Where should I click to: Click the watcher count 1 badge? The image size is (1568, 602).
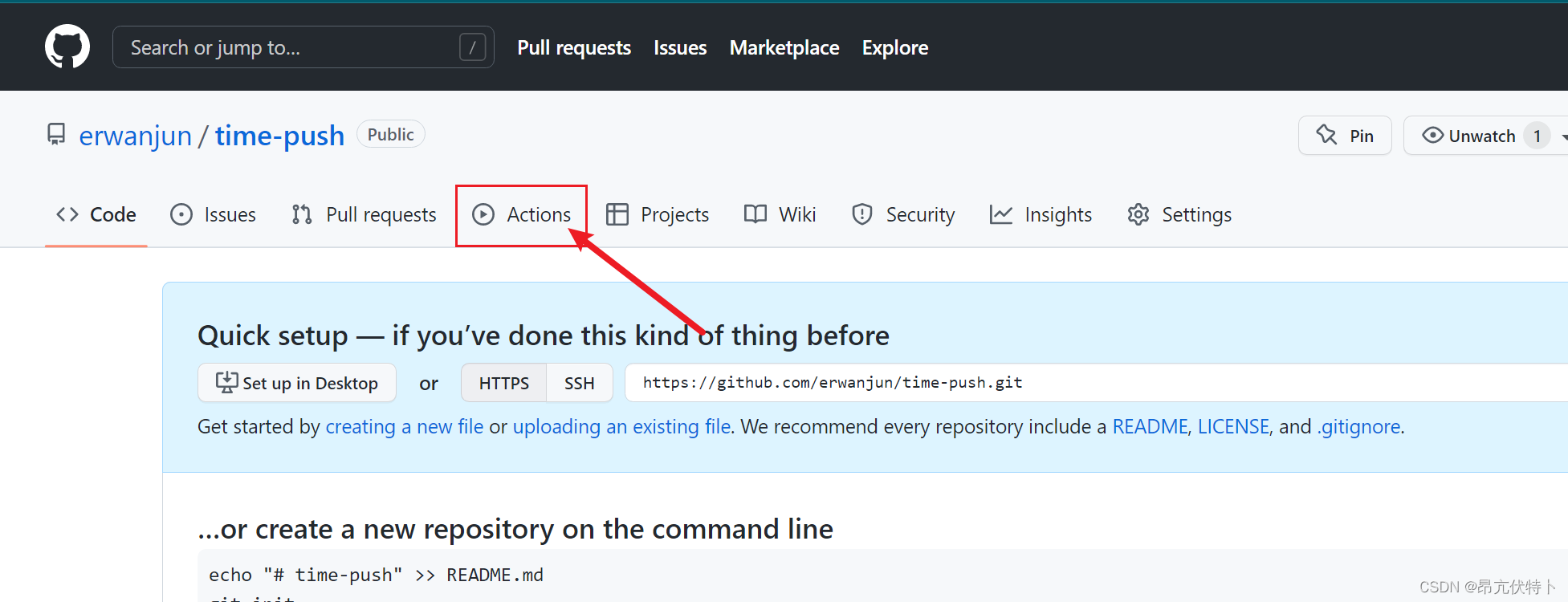(x=1537, y=136)
